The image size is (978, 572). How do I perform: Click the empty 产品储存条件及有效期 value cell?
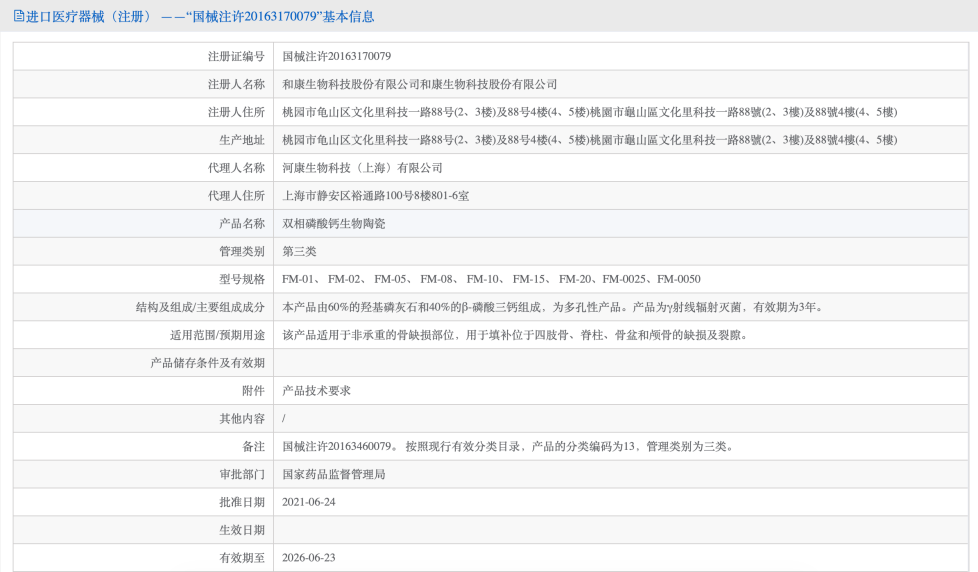click(x=620, y=362)
